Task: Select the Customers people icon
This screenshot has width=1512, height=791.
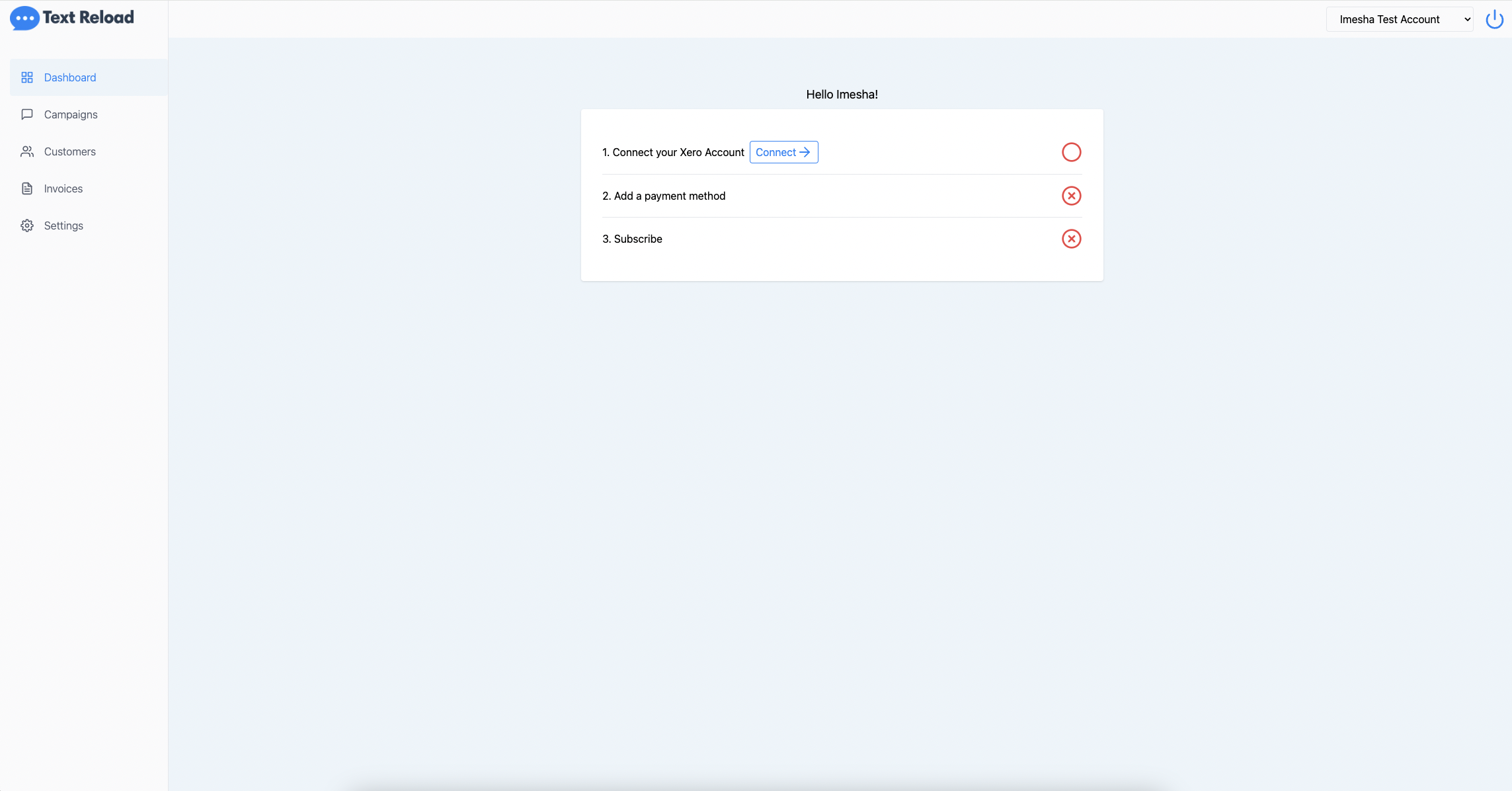Action: (x=27, y=151)
